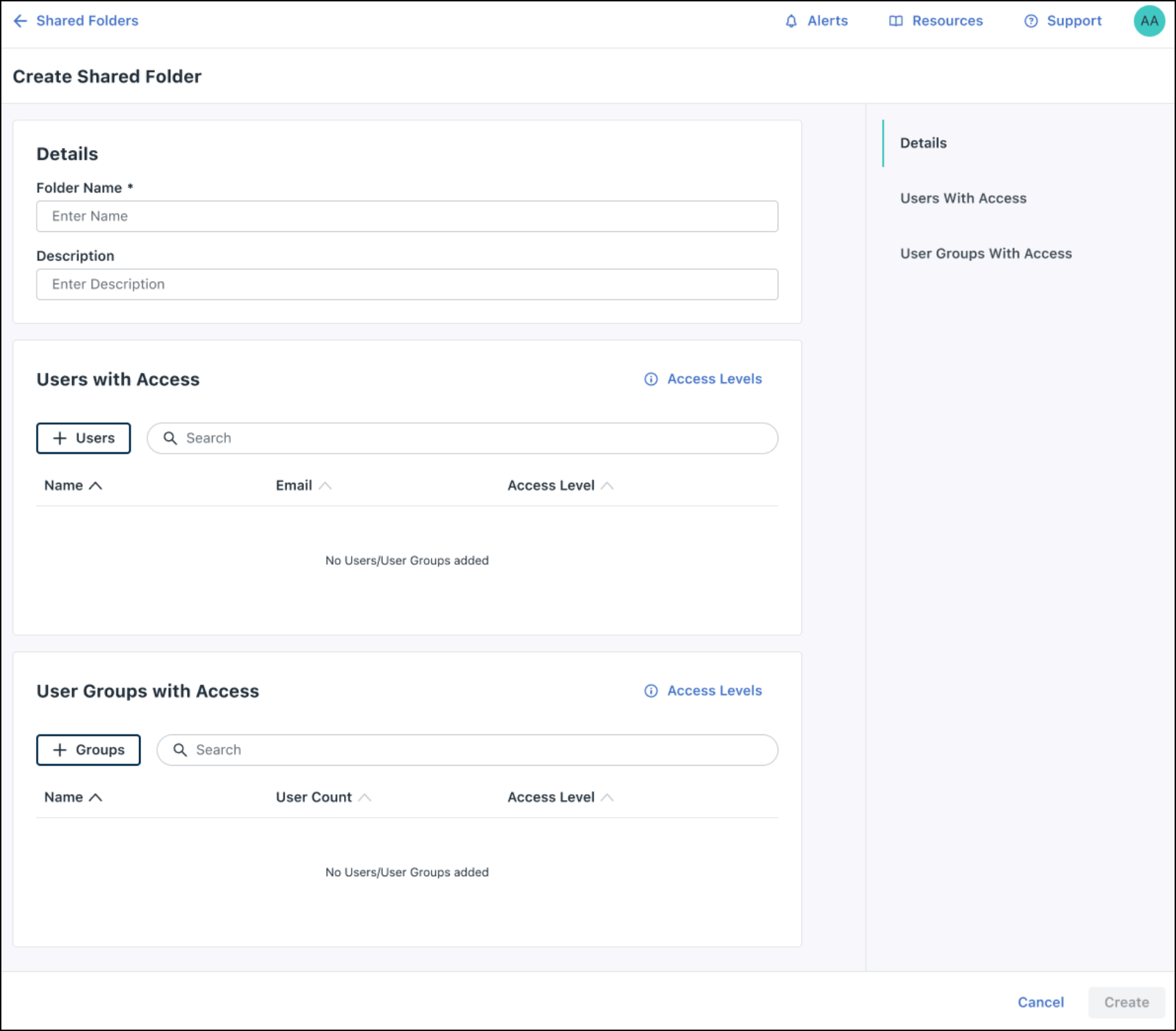Screen dimensions: 1176x1031
Task: Select Details in the right sidebar
Action: point(923,142)
